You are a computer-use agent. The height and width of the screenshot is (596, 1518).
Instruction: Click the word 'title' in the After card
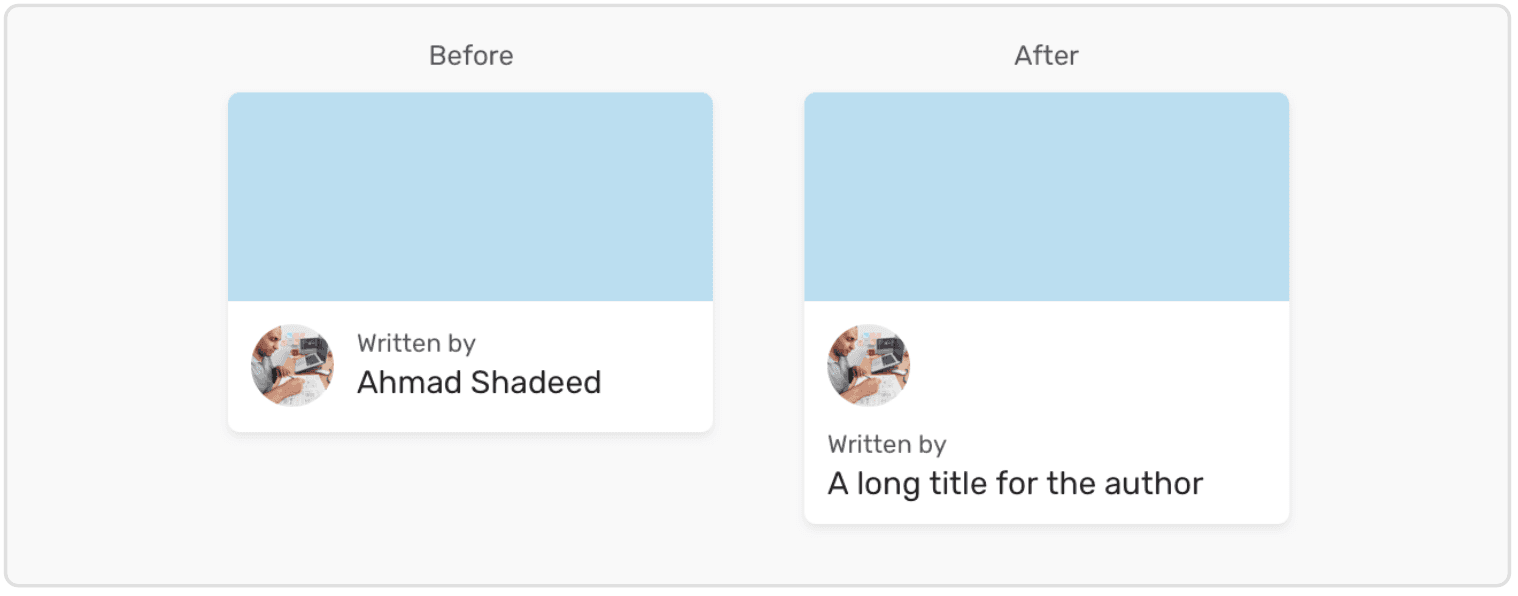tap(964, 484)
